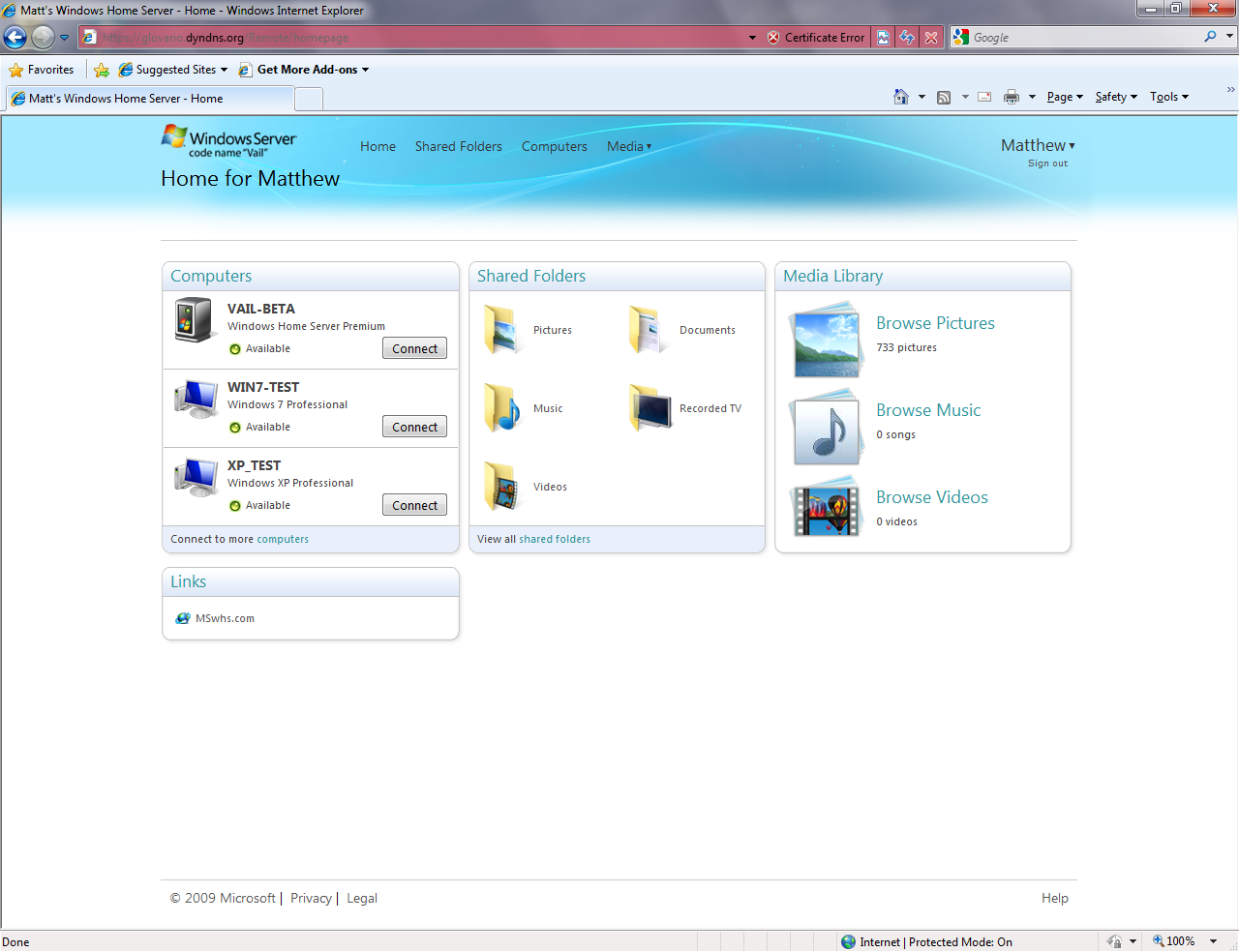The height and width of the screenshot is (952, 1239).
Task: Open the Videos shared folder icon
Action: point(503,487)
